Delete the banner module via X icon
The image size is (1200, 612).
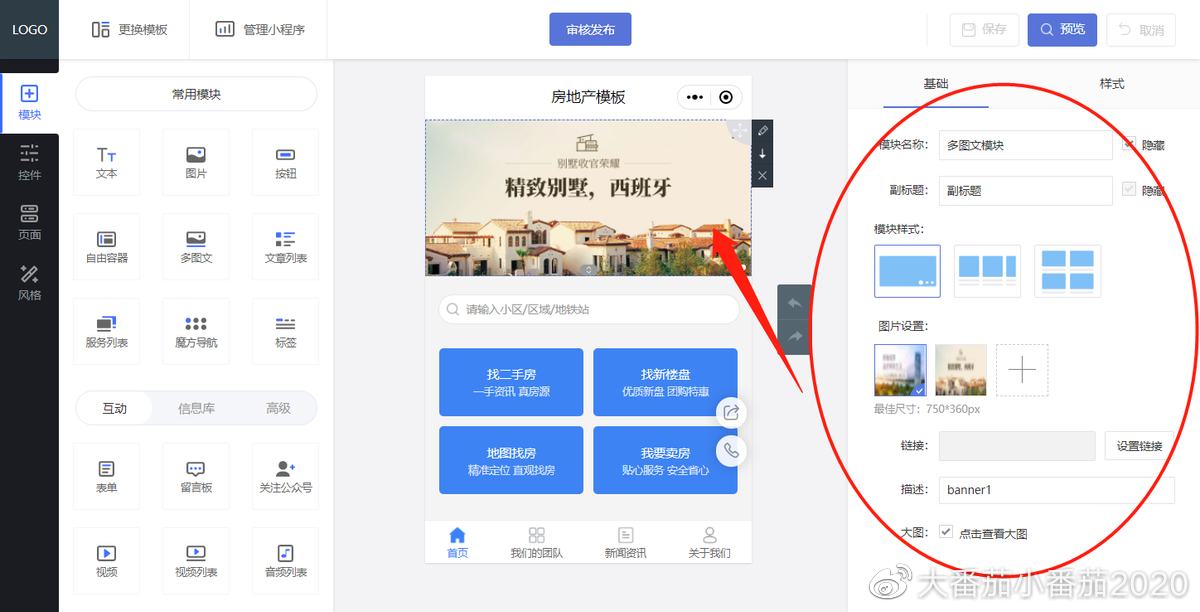(x=763, y=175)
